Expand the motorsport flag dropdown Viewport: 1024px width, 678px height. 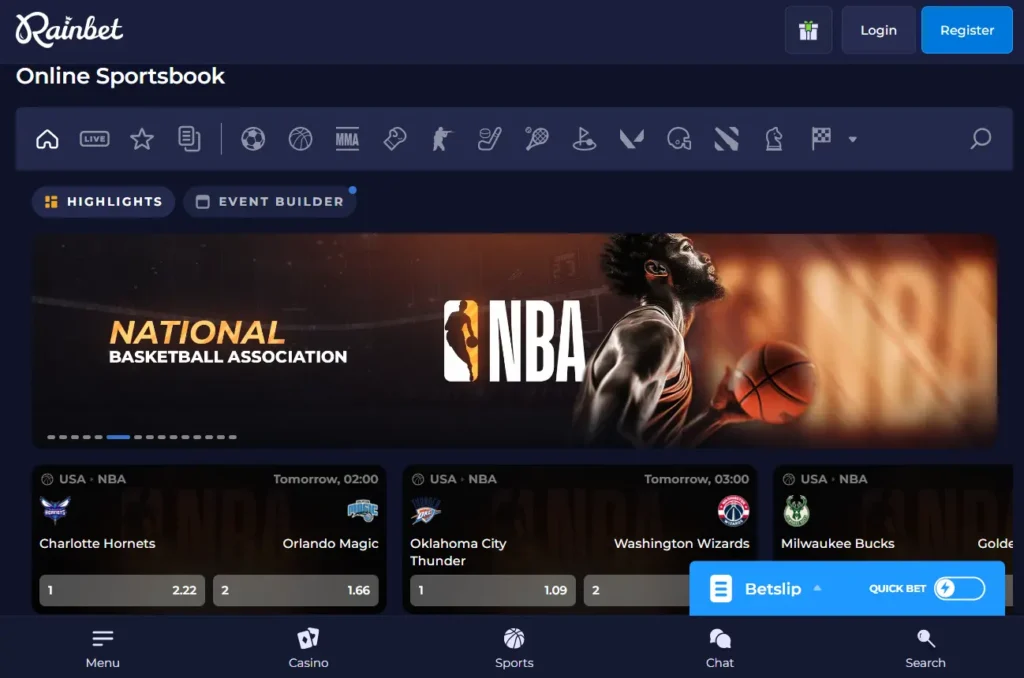pyautogui.click(x=853, y=139)
